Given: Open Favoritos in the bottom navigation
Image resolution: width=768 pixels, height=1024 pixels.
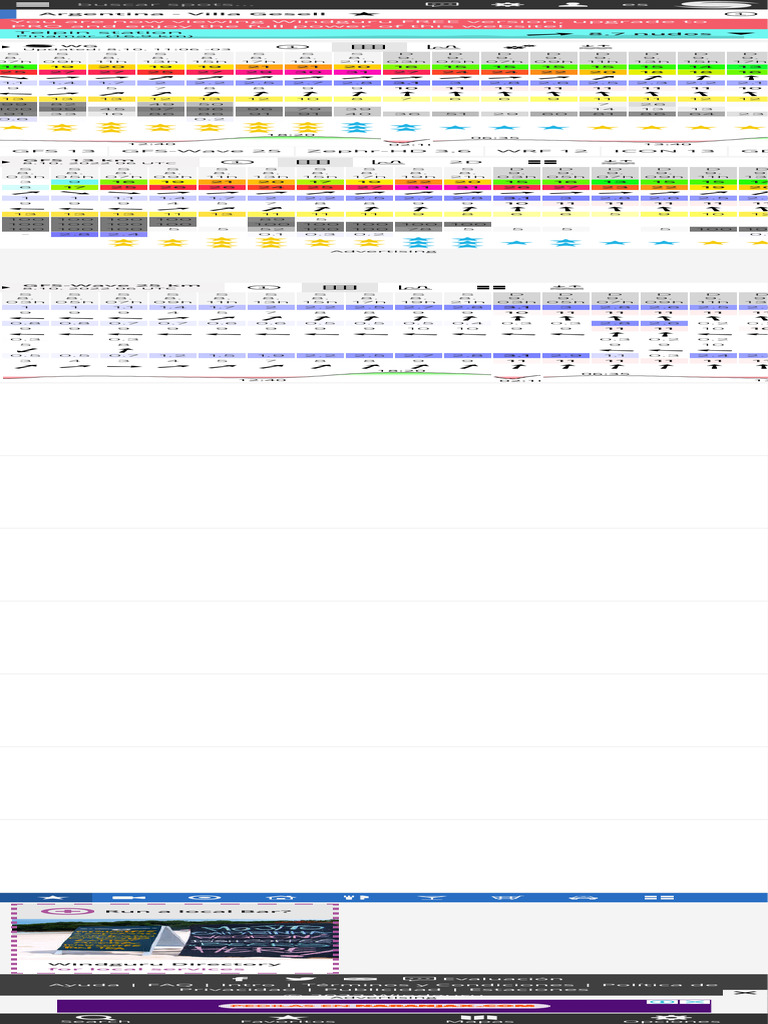Looking at the screenshot, I should click(x=288, y=1018).
